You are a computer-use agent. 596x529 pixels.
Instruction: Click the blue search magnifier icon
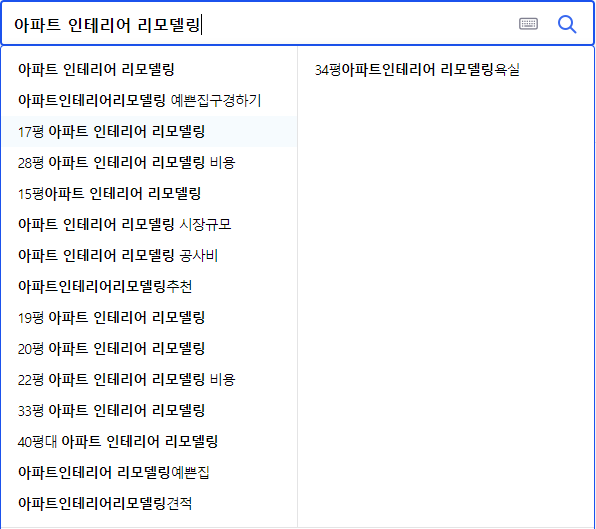(x=567, y=24)
